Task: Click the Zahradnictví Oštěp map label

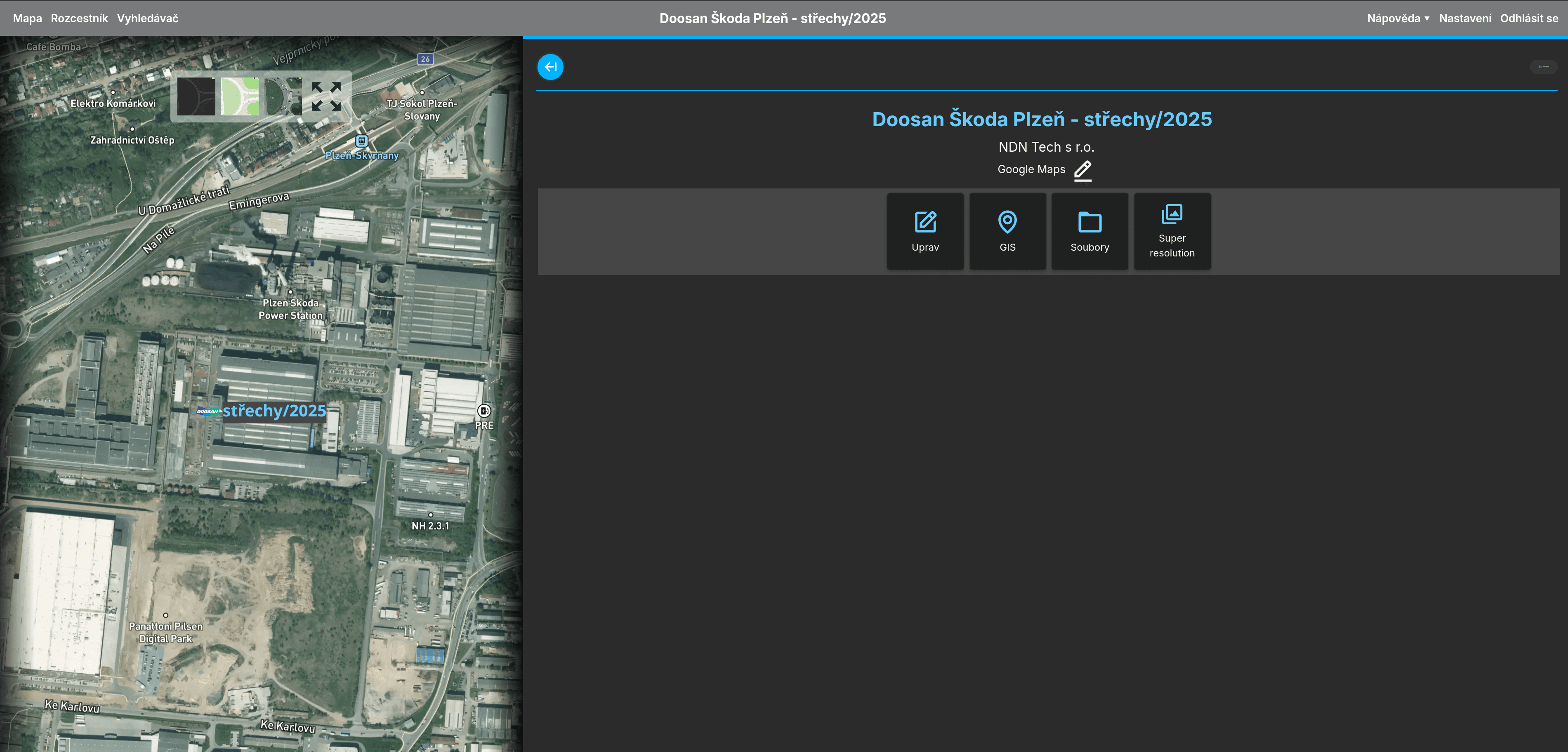Action: (132, 141)
